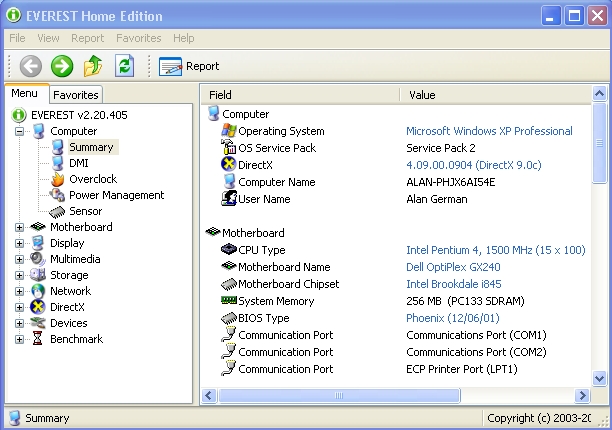Viewport: 612px width, 430px height.
Task: Click the Up folder toolbar icon
Action: click(93, 66)
